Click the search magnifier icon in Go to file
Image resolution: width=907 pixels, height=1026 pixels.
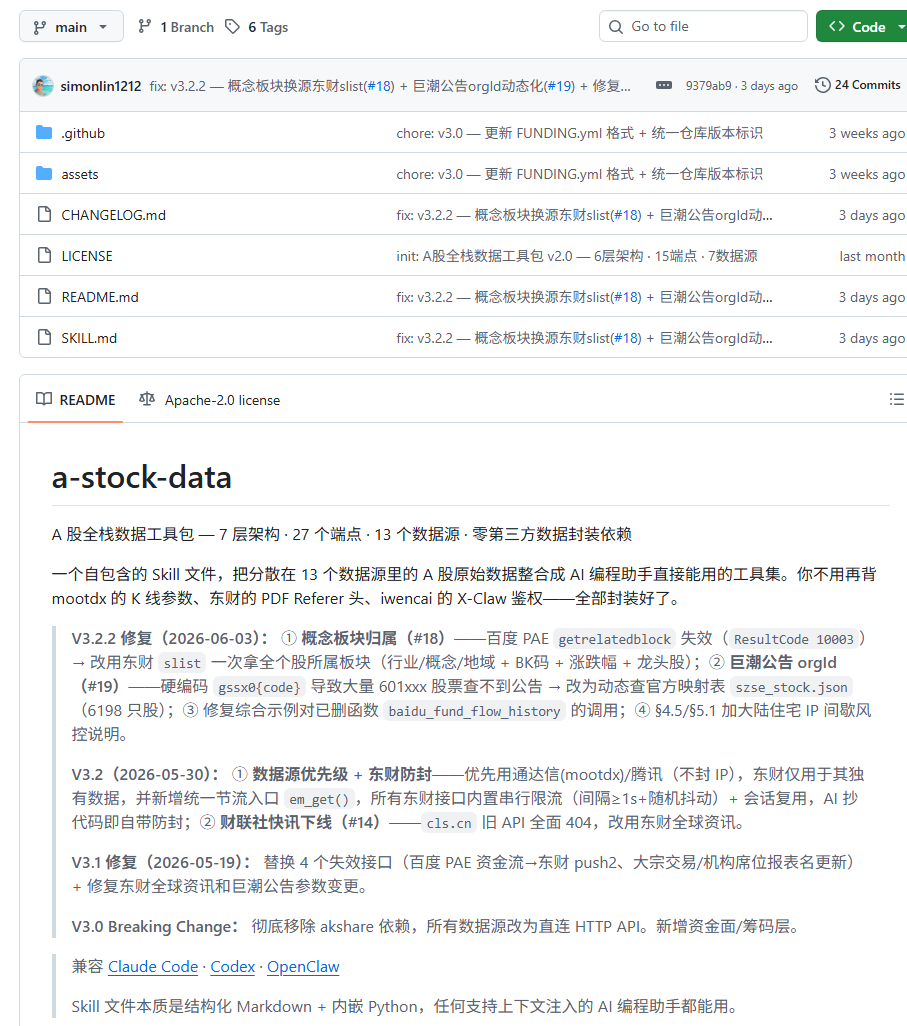coord(616,27)
